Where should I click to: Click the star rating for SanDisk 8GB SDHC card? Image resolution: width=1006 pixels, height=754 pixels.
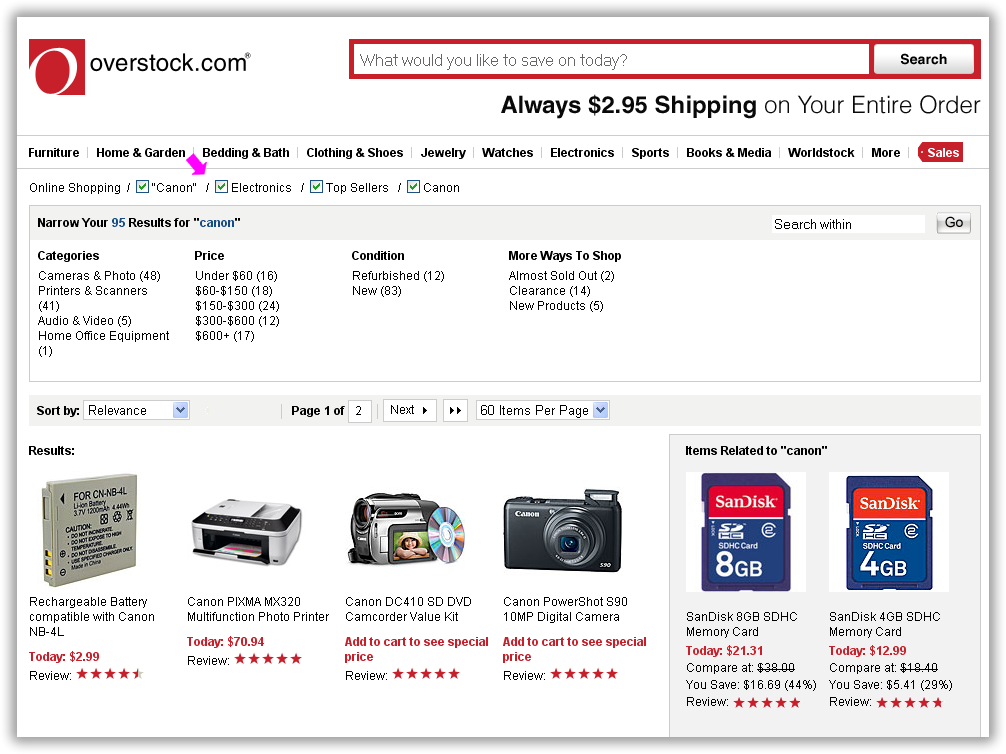pos(766,702)
